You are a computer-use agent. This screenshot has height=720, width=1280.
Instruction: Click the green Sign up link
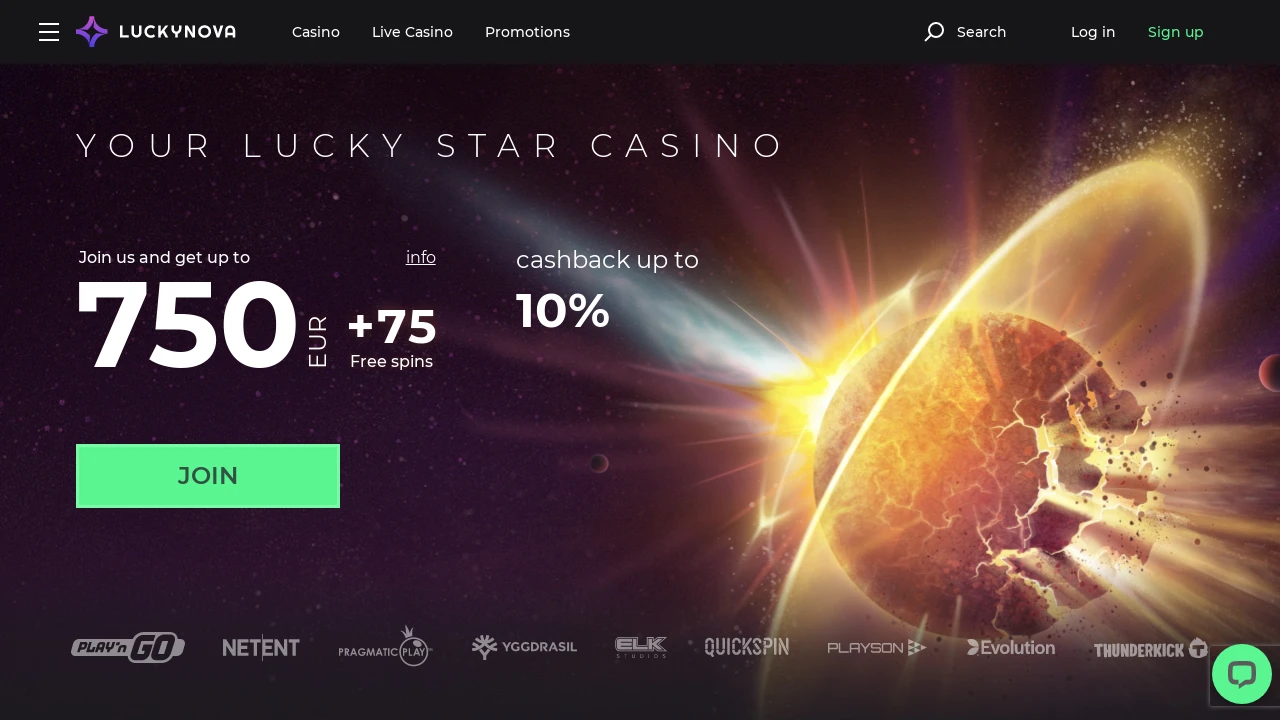coord(1176,32)
